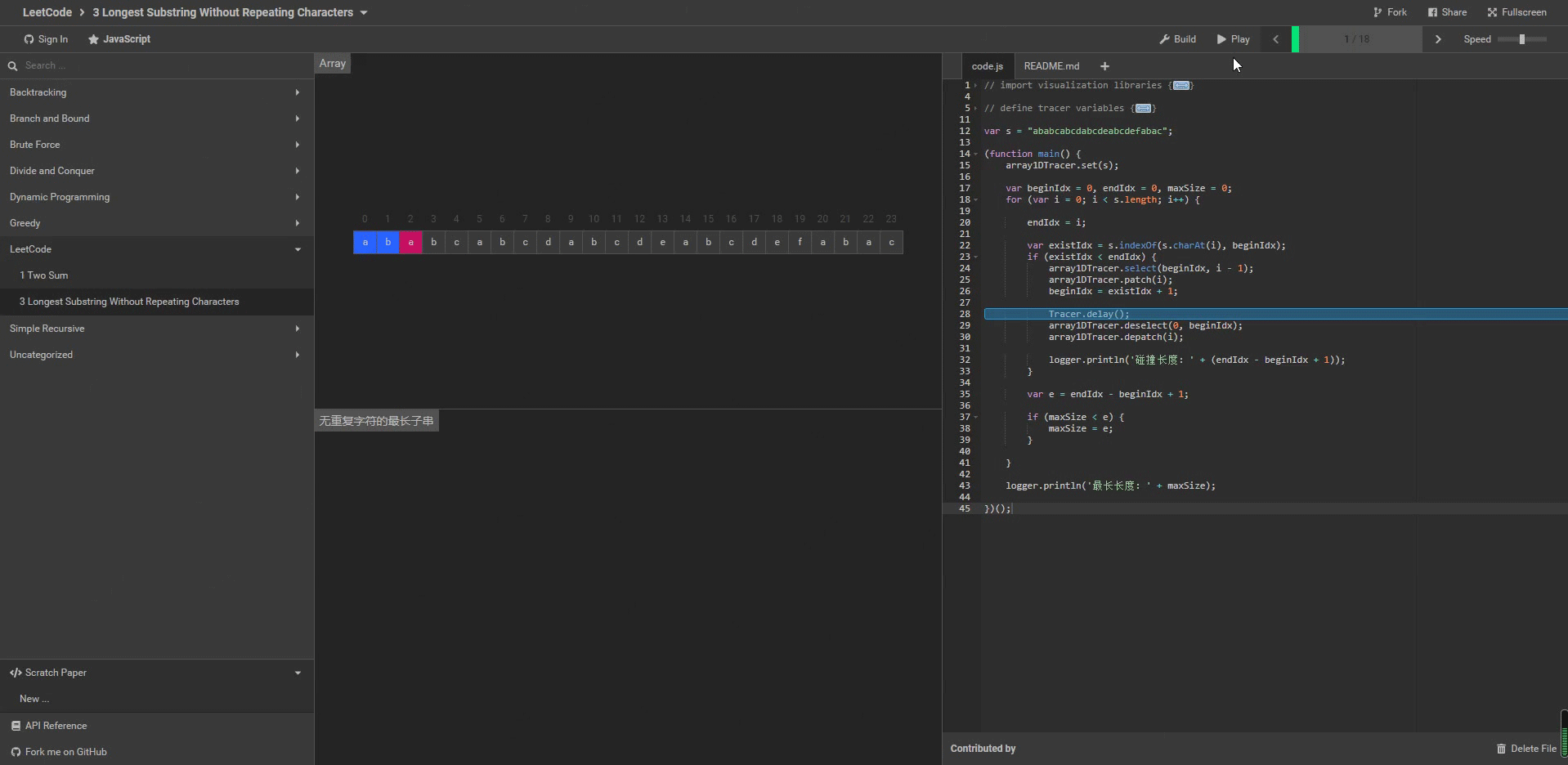Step to previous frame with left chevron

pyautogui.click(x=1275, y=39)
